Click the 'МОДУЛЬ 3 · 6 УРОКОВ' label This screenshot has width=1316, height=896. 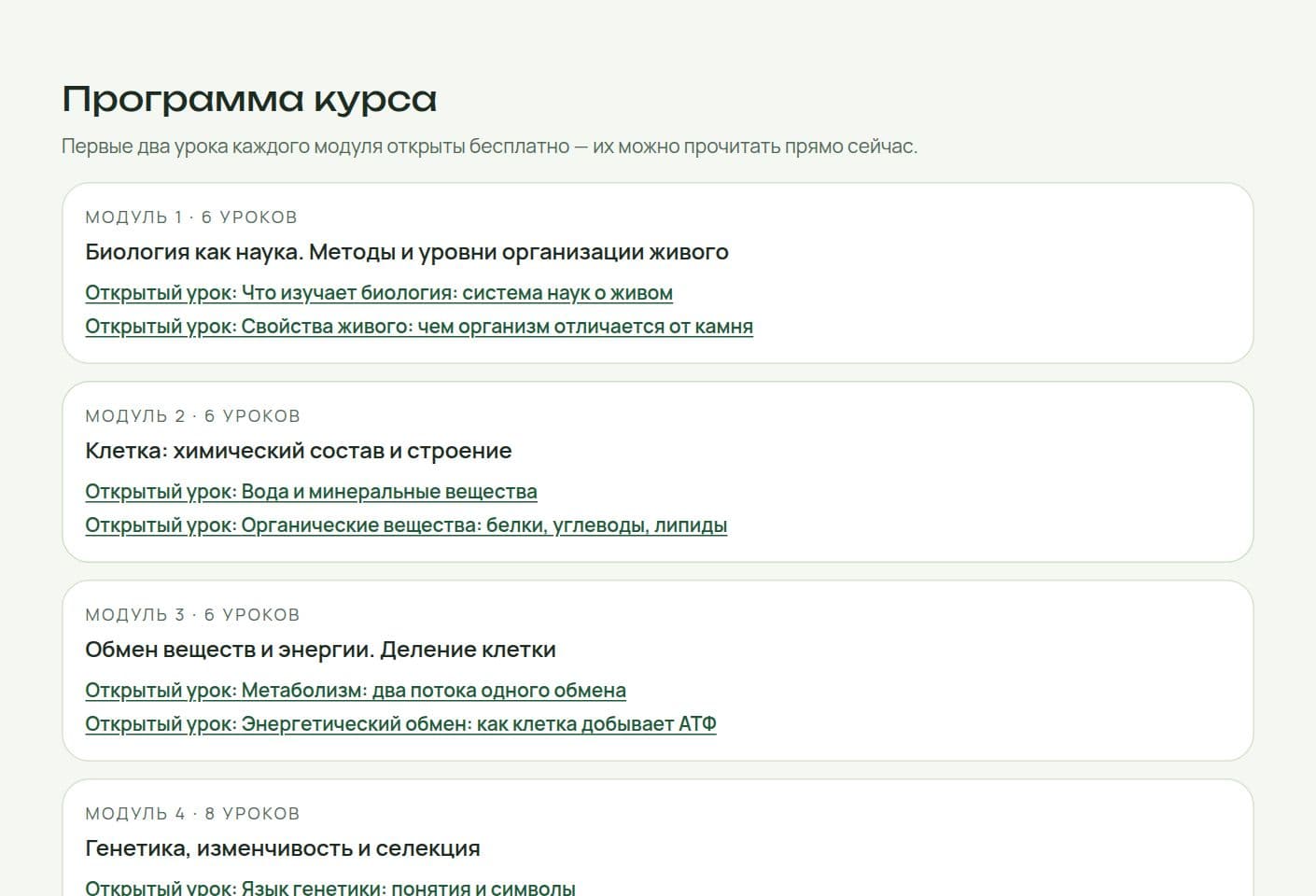point(192,615)
